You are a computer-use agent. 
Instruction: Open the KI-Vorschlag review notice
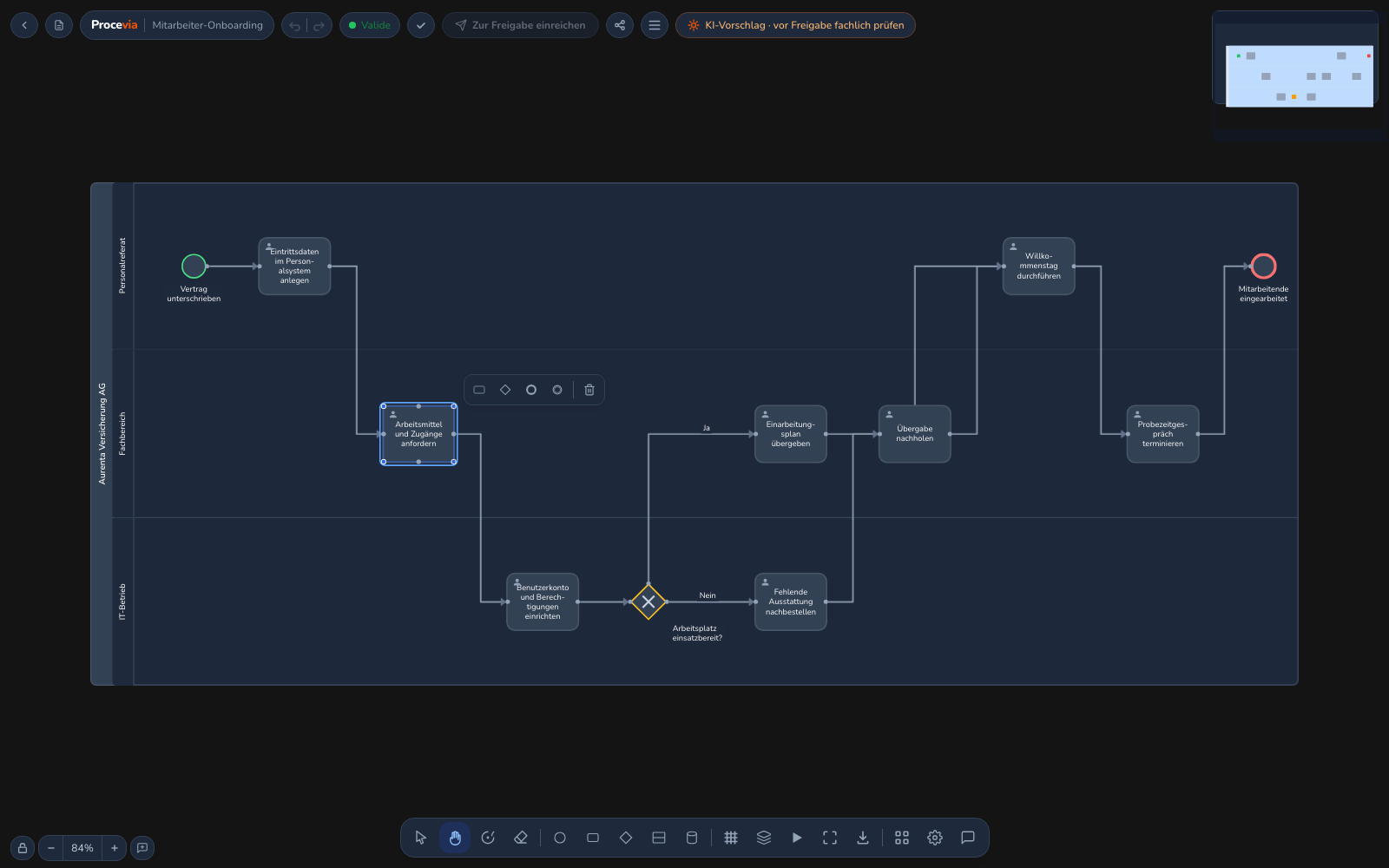click(795, 25)
